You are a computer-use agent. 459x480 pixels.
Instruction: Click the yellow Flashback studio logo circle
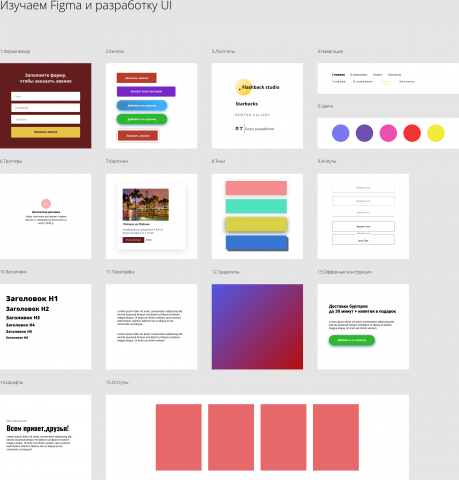pyautogui.click(x=243, y=87)
